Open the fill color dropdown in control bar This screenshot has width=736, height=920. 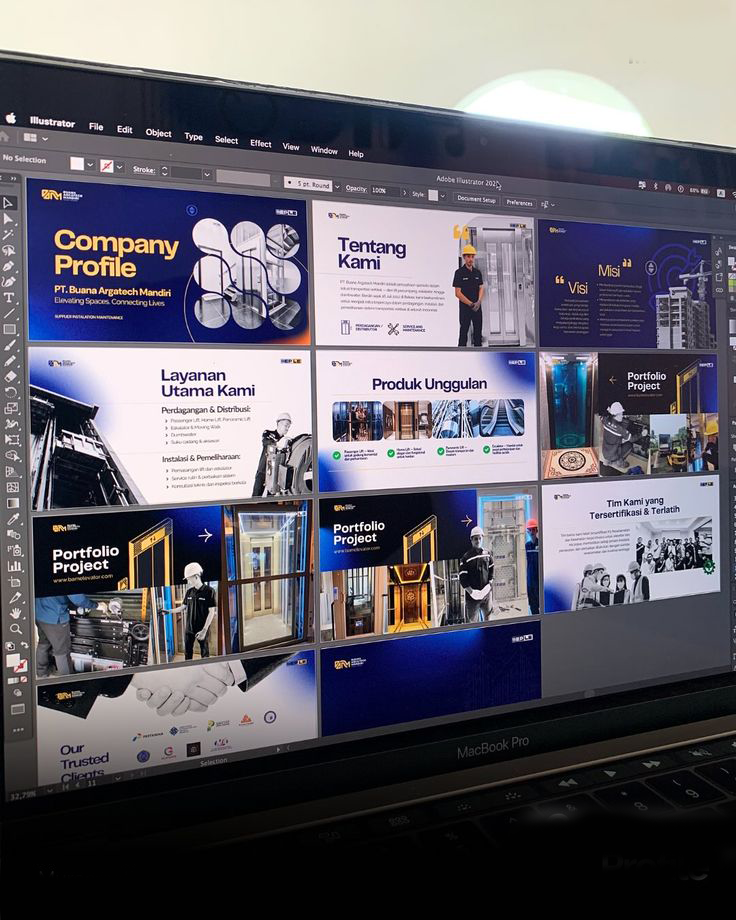pos(90,165)
